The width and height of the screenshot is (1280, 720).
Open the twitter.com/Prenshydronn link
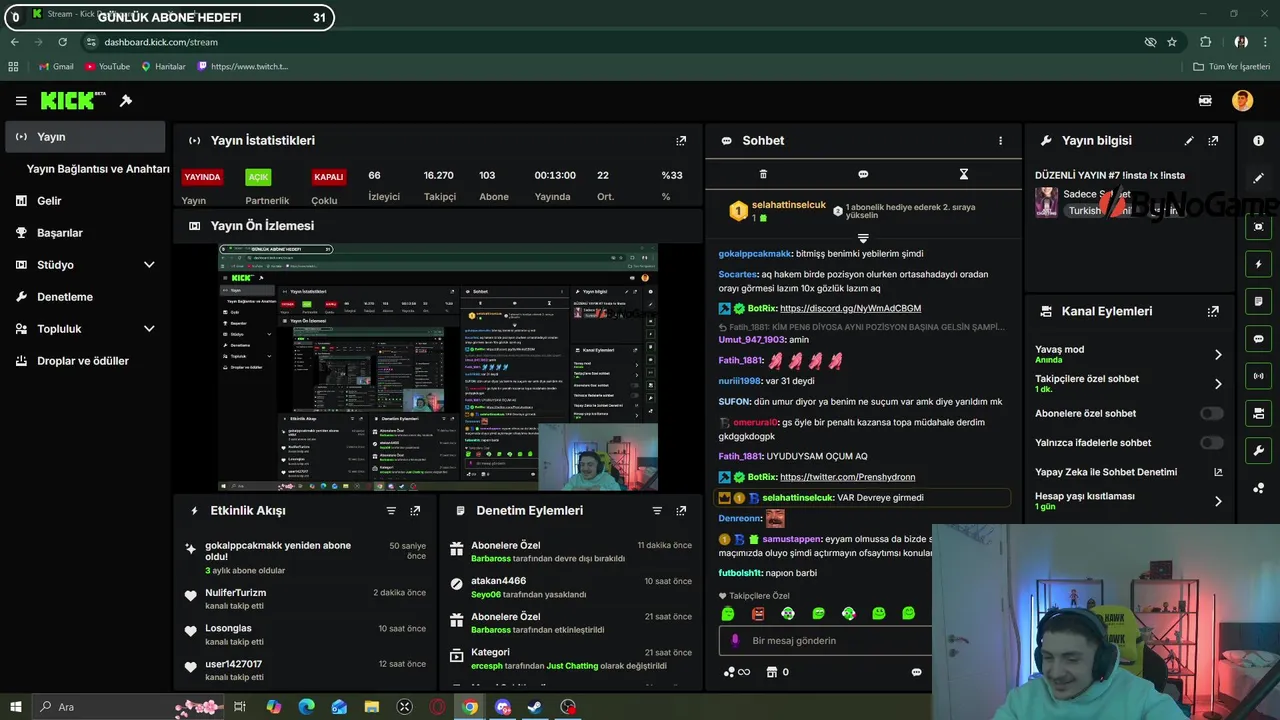[847, 477]
